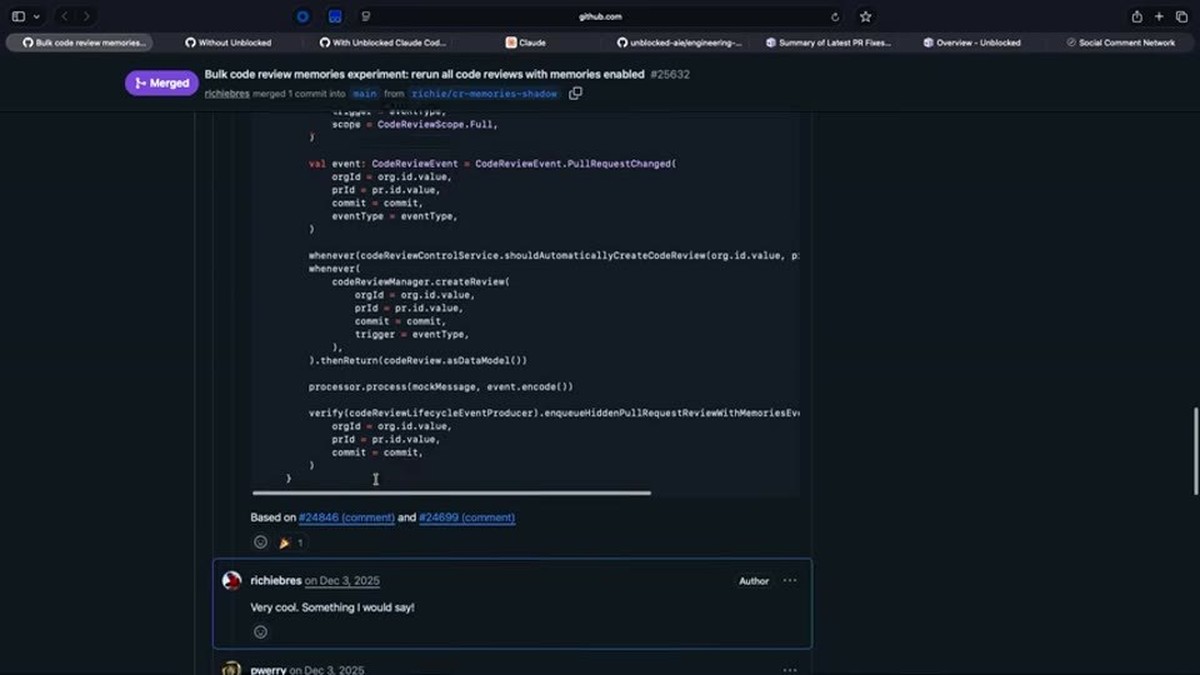The height and width of the screenshot is (675, 1200).
Task: Click the PR number #25632
Action: pos(670,74)
